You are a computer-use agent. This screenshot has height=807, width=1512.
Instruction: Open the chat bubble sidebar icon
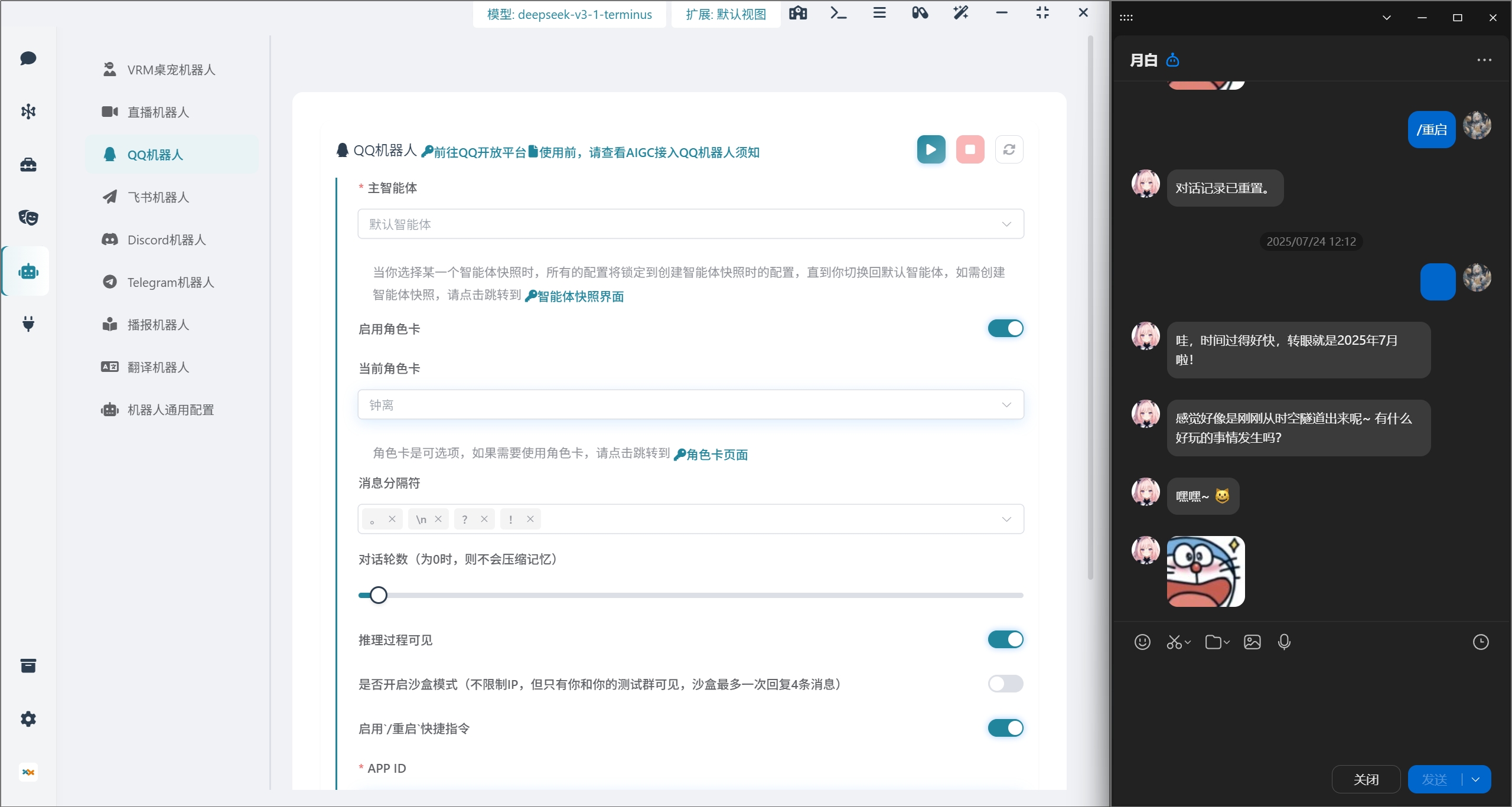click(x=28, y=58)
